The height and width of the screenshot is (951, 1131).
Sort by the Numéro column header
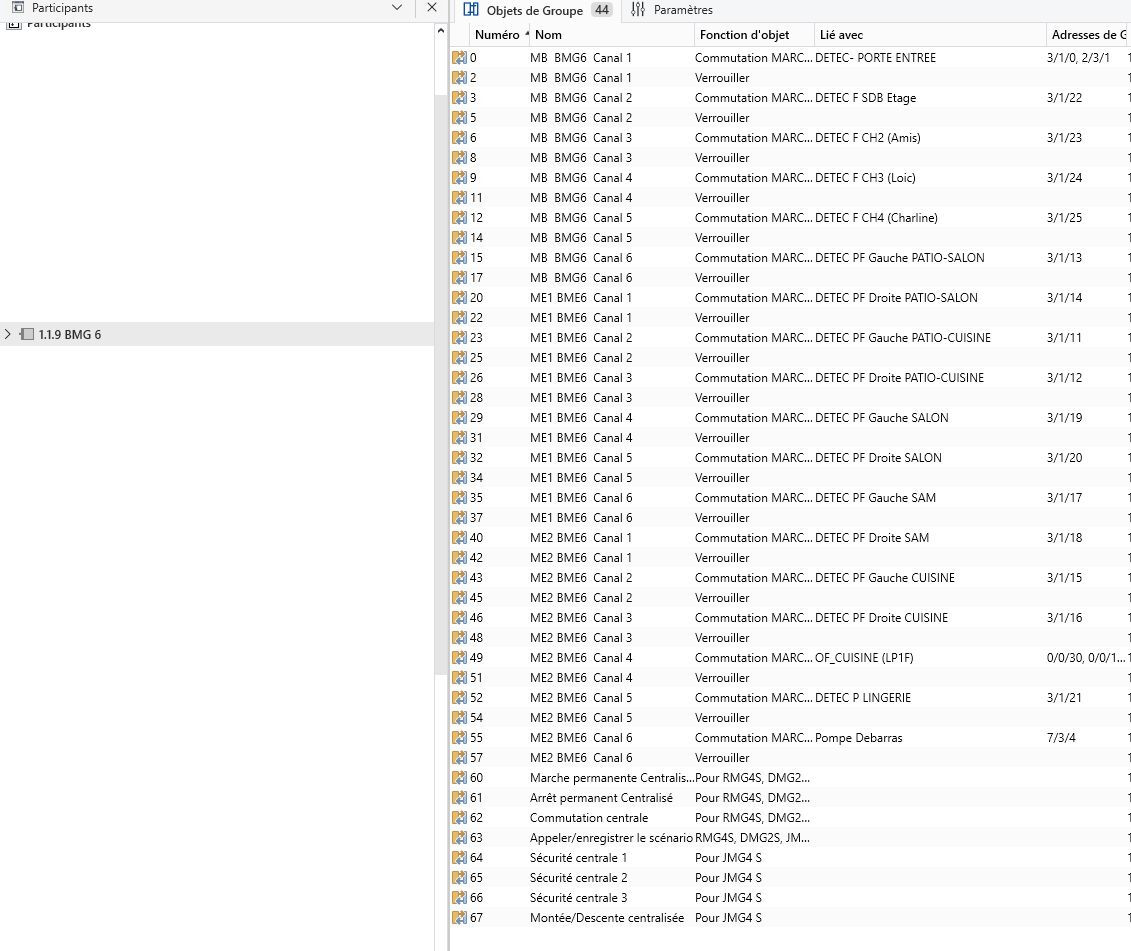(x=497, y=35)
